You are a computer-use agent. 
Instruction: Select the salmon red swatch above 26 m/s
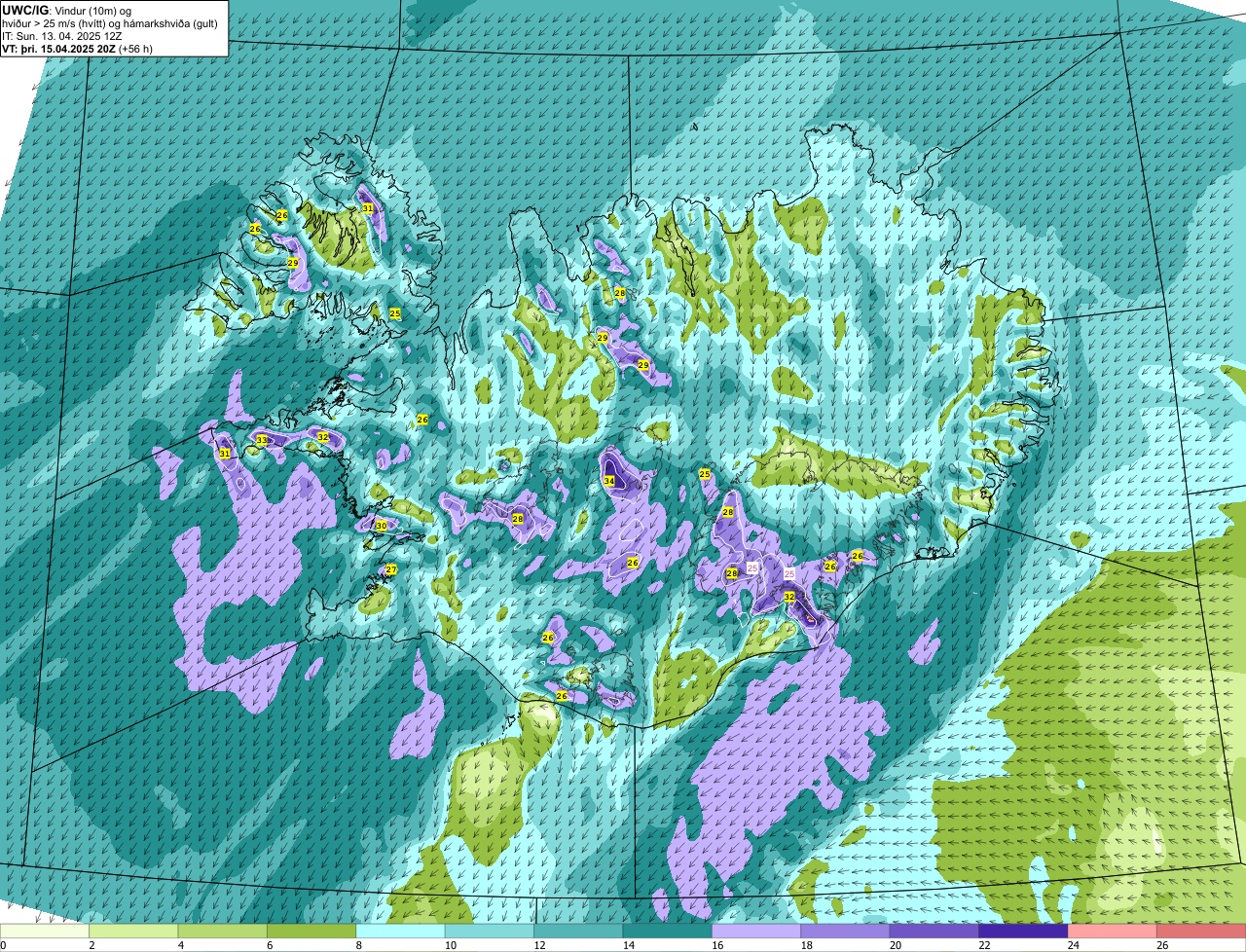pos(1201,931)
